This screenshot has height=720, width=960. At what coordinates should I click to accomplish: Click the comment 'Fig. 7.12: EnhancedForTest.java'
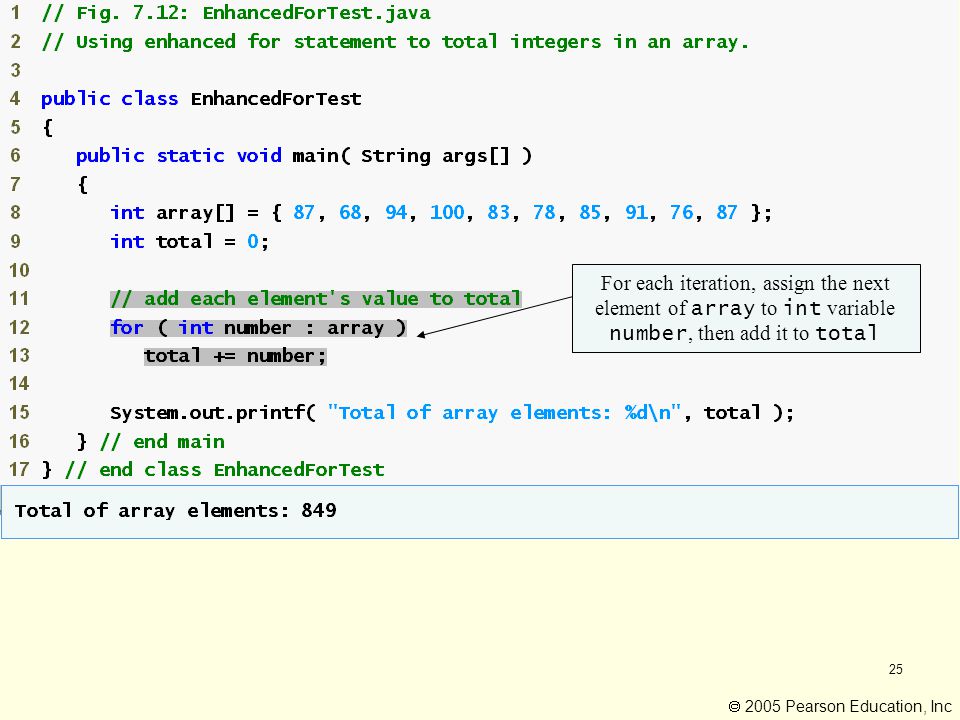coord(236,13)
